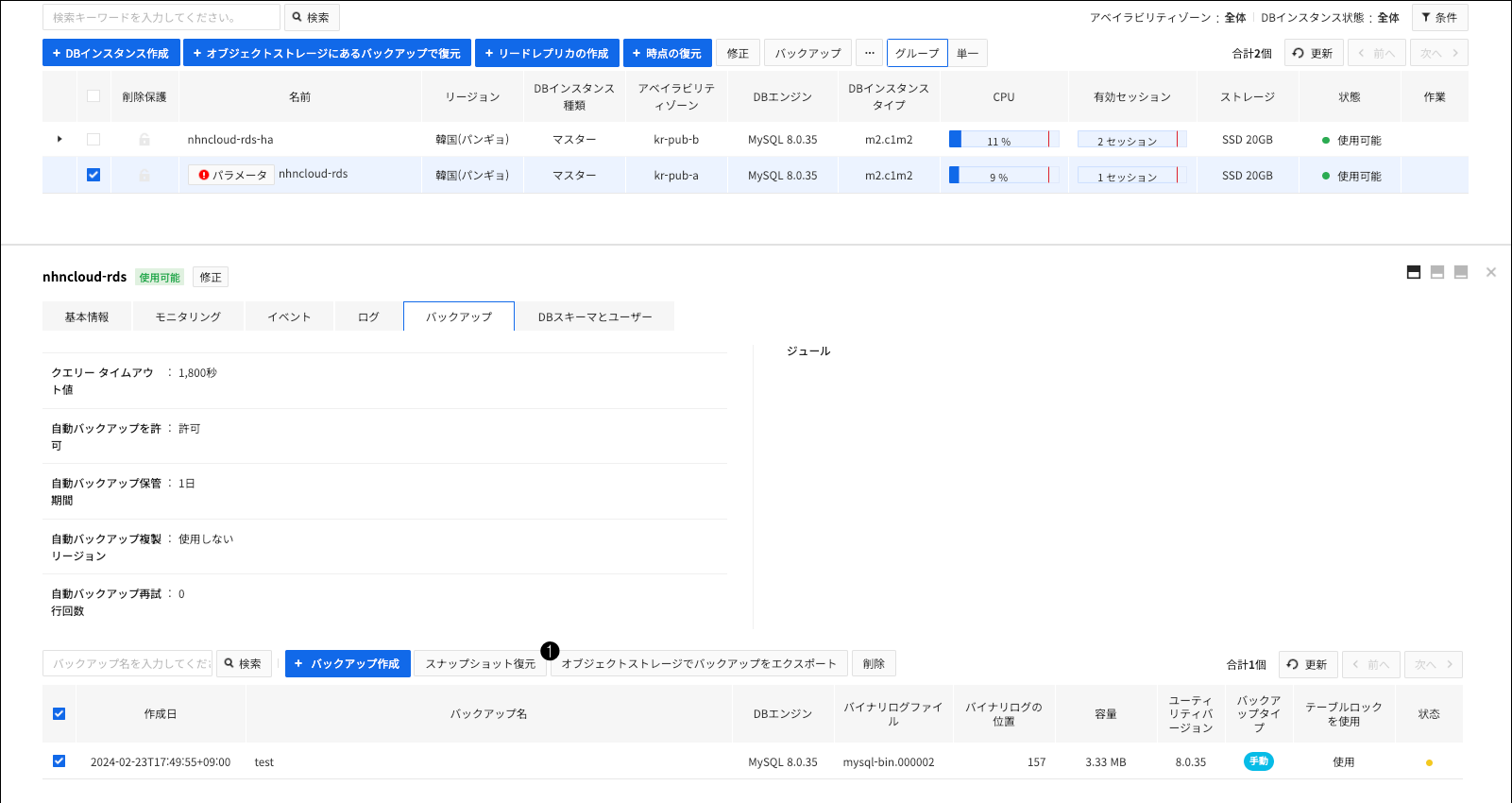Refresh the DB instance list with 更新
The image size is (1512, 803).
pyautogui.click(x=1314, y=53)
